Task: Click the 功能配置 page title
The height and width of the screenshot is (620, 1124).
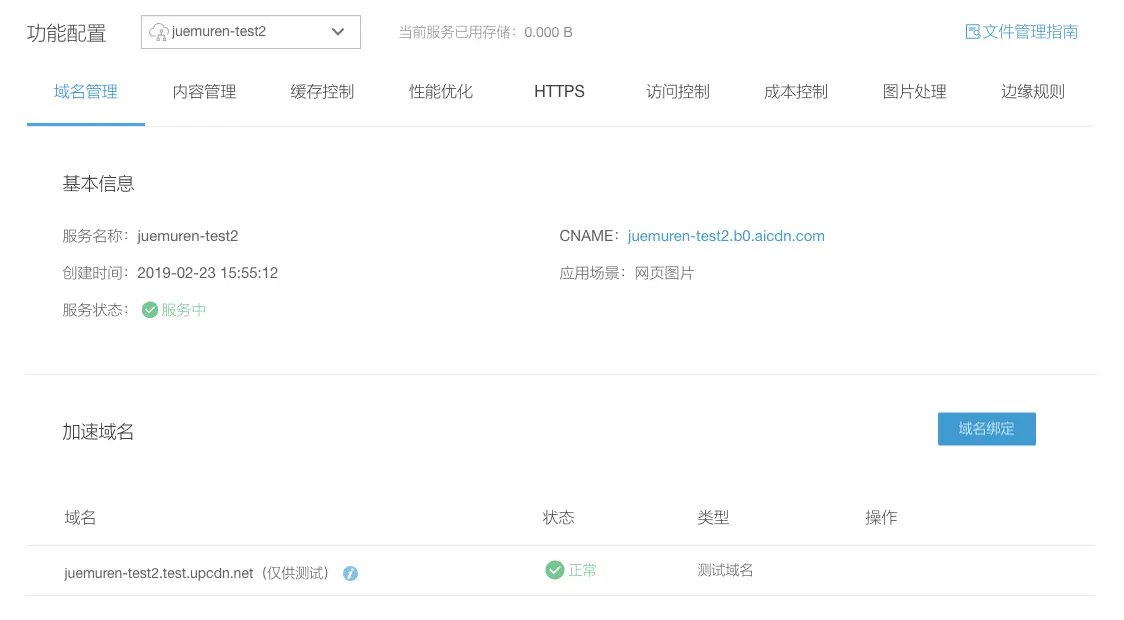Action: click(x=67, y=33)
